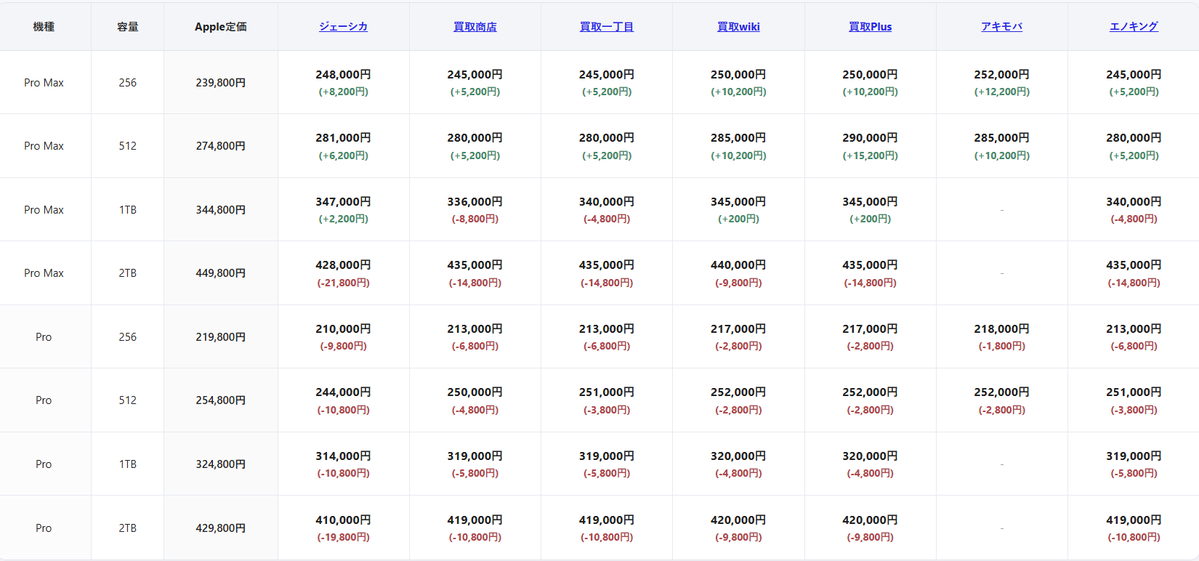Click 買取一丁目 price 251,000円

click(606, 393)
